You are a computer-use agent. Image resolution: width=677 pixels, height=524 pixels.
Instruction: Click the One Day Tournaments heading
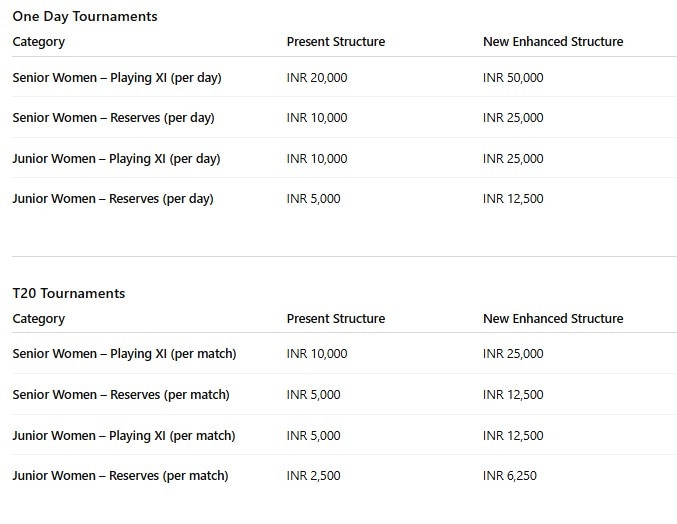click(85, 16)
